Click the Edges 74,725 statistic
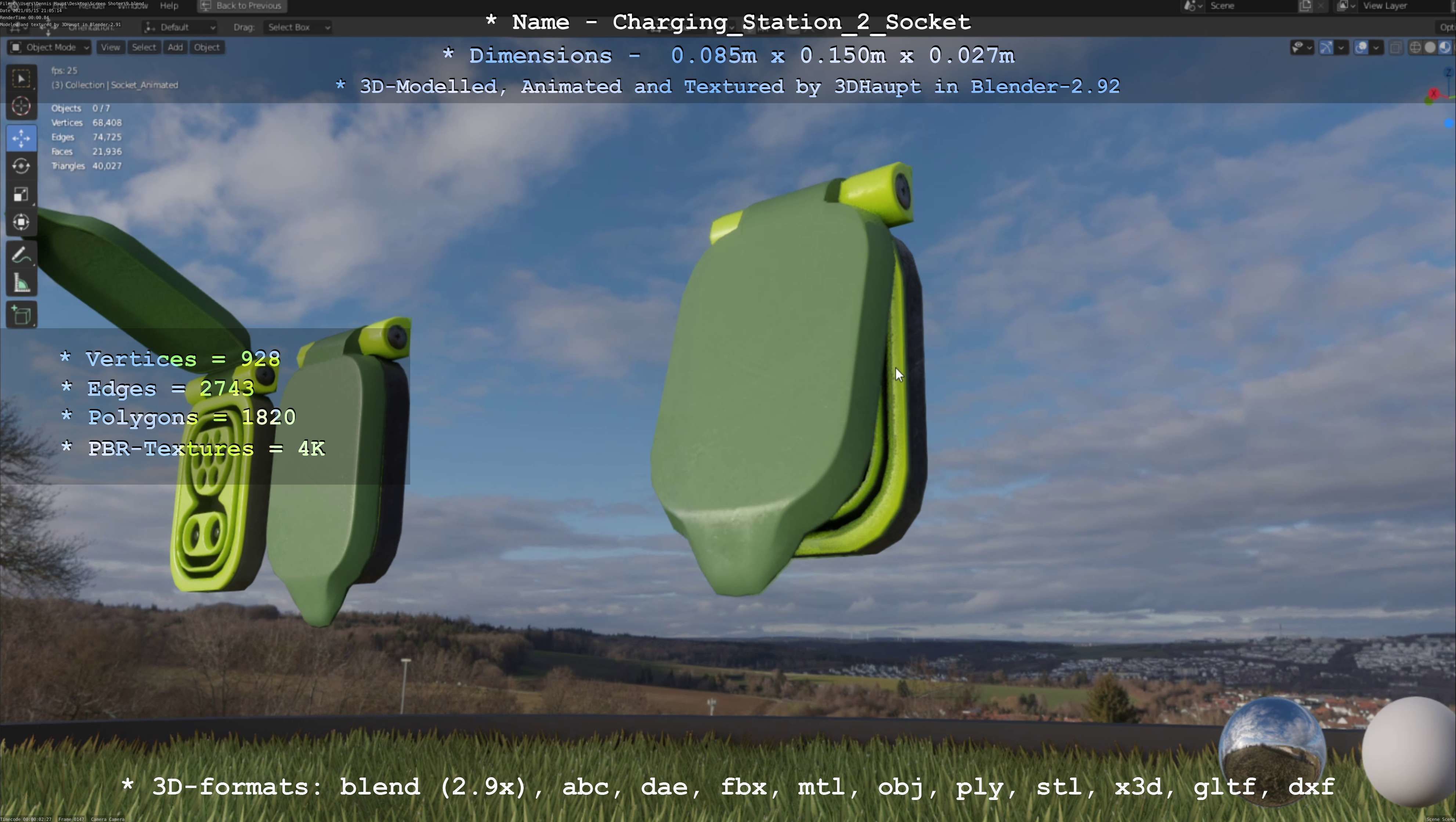 click(86, 137)
